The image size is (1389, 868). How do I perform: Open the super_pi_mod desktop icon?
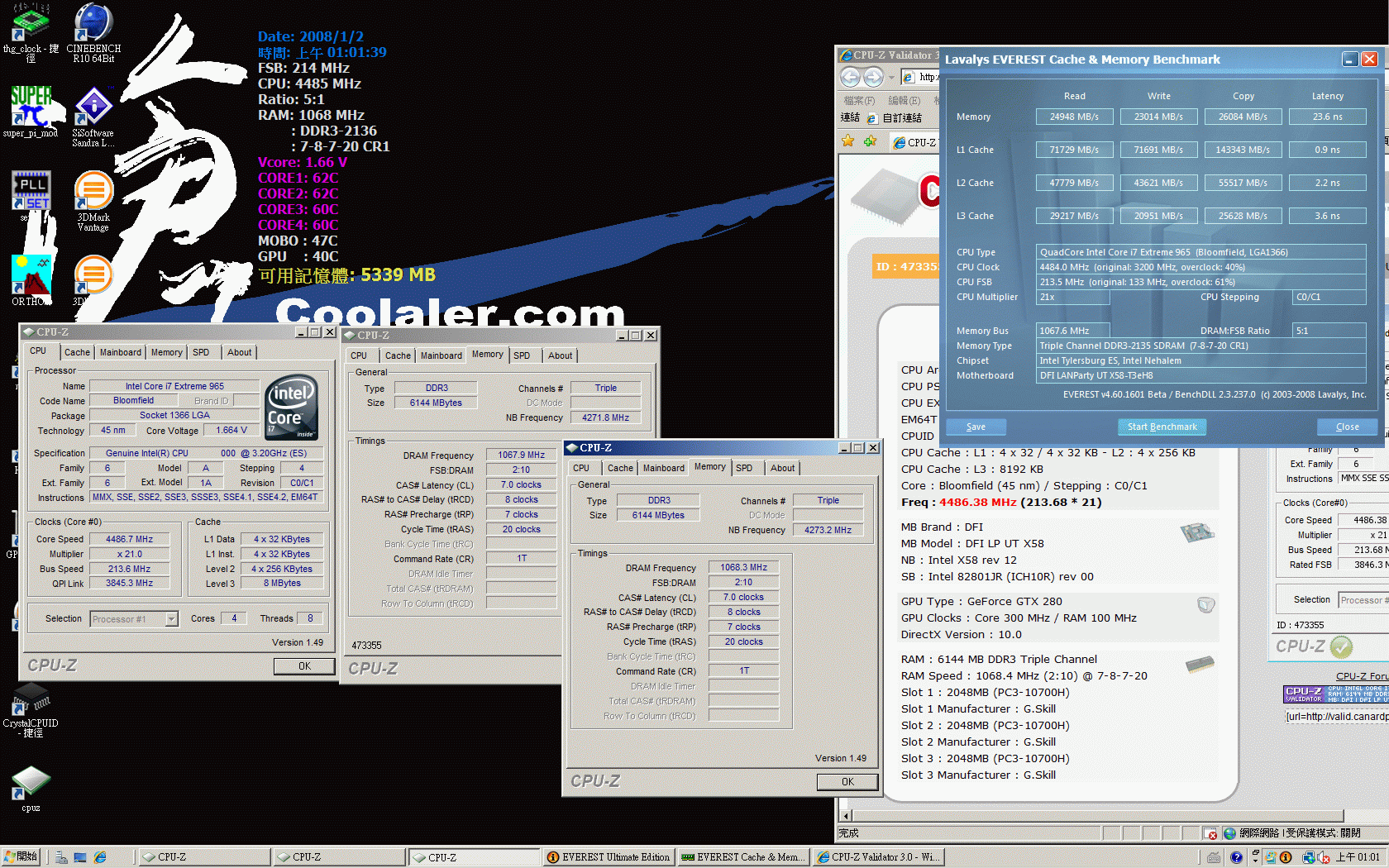coord(31,112)
